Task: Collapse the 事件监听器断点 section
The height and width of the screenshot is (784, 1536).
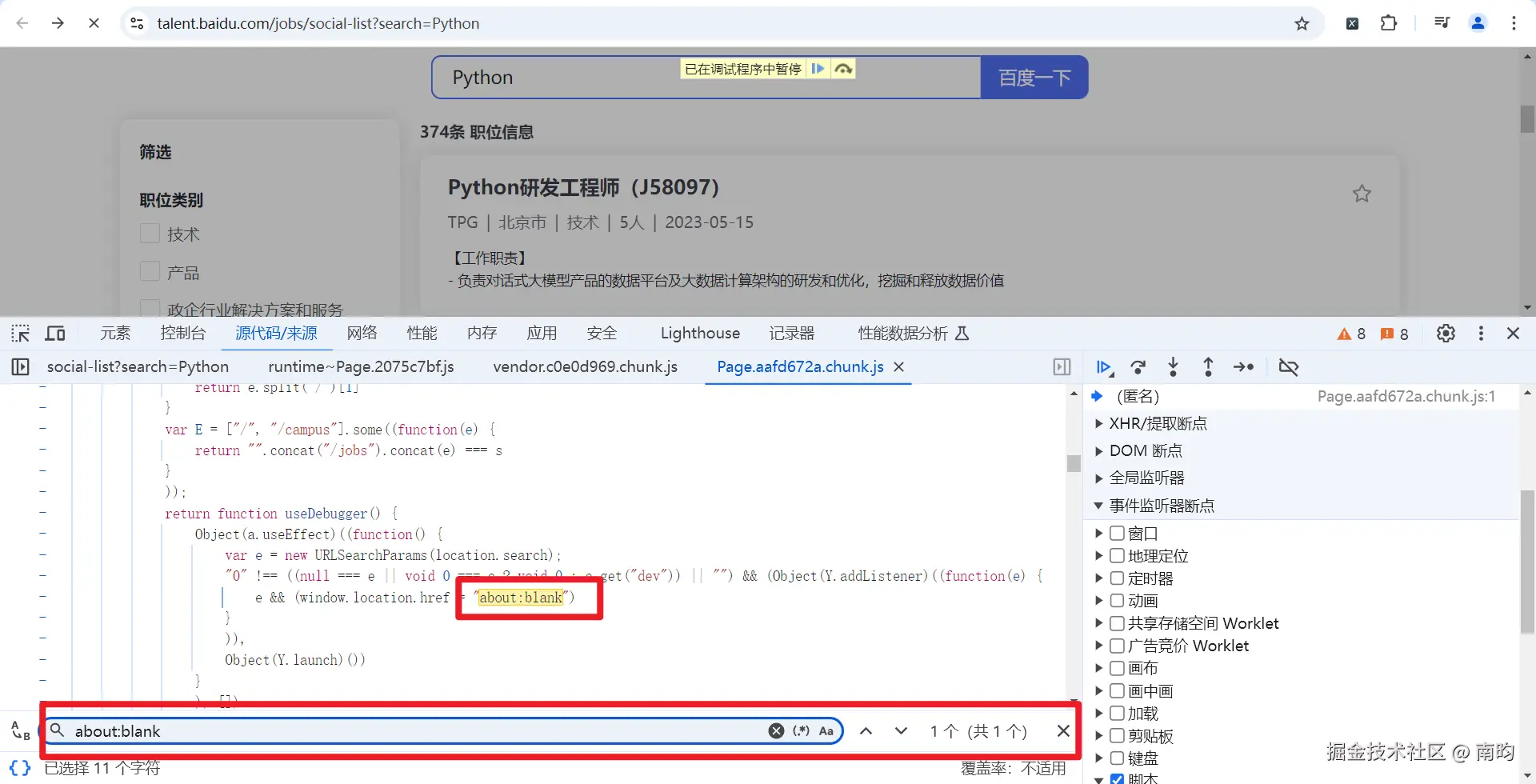Action: pos(1099,505)
